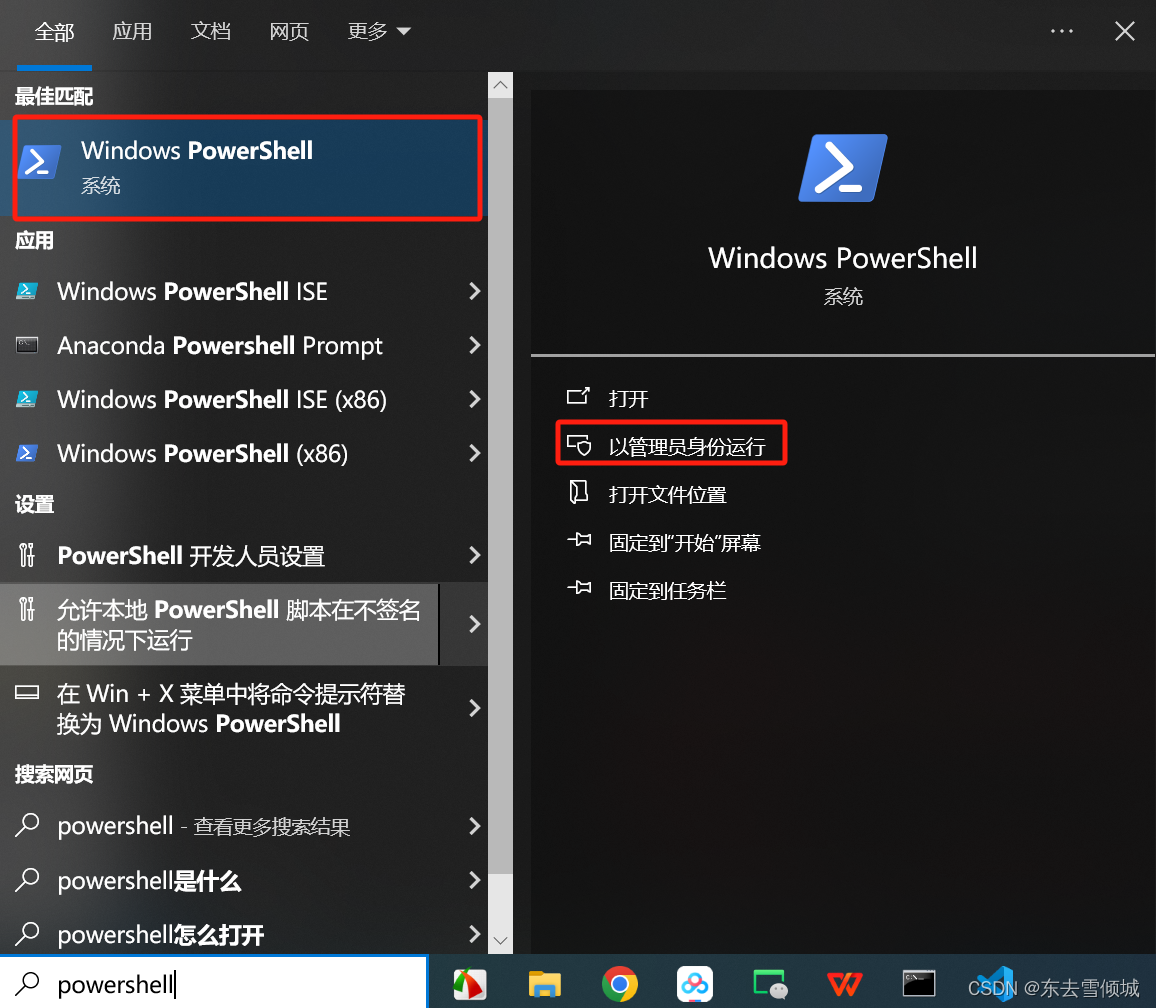Click the 打开文件位置 folder icon
This screenshot has height=1008, width=1156.
click(x=579, y=493)
